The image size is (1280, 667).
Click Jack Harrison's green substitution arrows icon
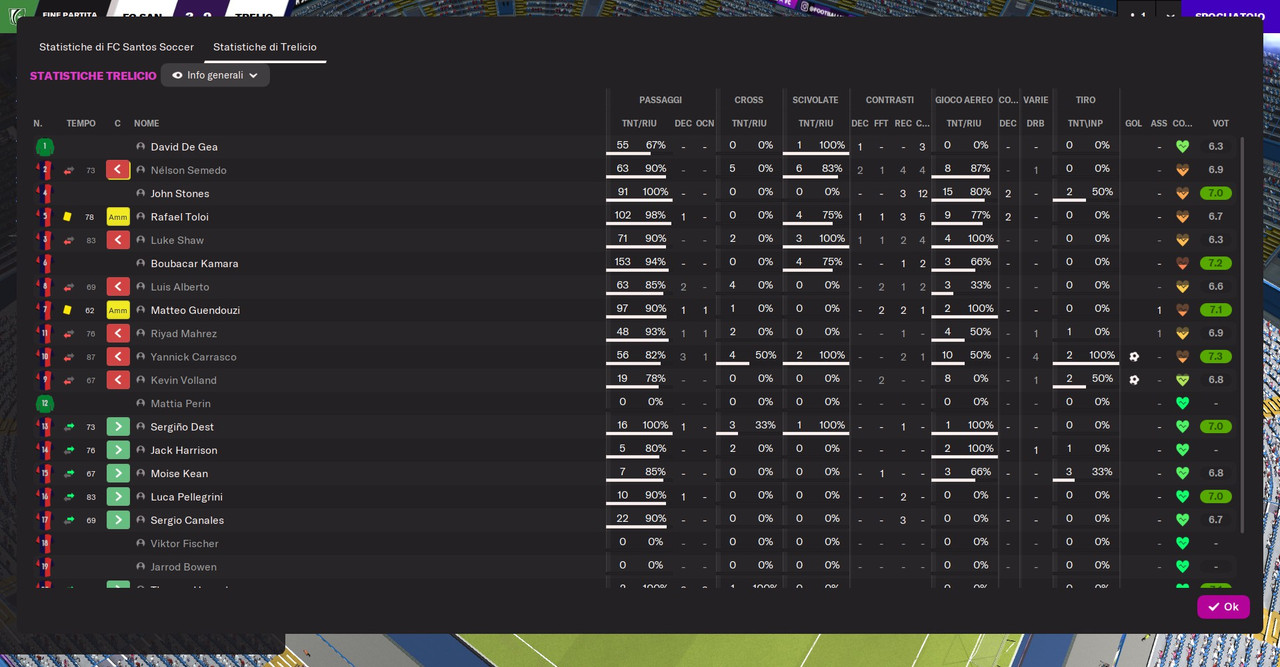point(69,450)
